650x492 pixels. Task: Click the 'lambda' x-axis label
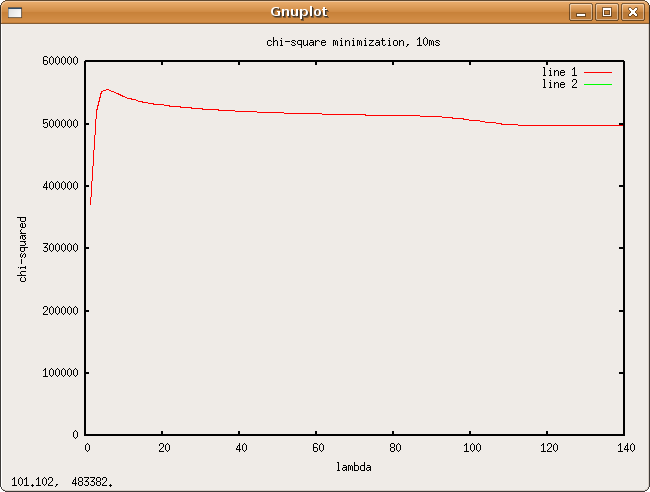[353, 466]
